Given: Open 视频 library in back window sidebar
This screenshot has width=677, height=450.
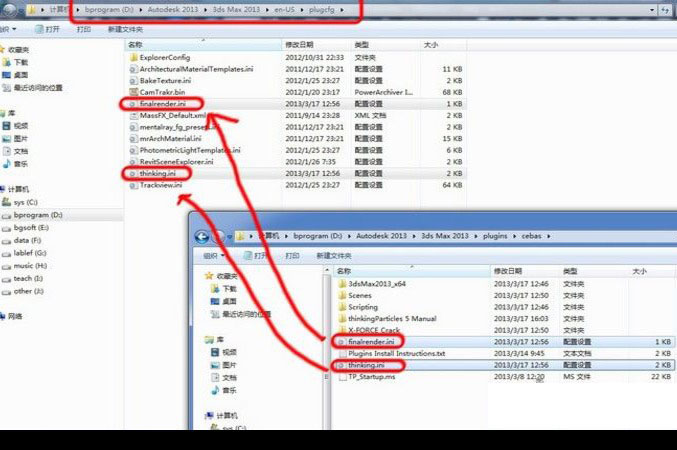Looking at the screenshot, I should pyautogui.click(x=16, y=126).
